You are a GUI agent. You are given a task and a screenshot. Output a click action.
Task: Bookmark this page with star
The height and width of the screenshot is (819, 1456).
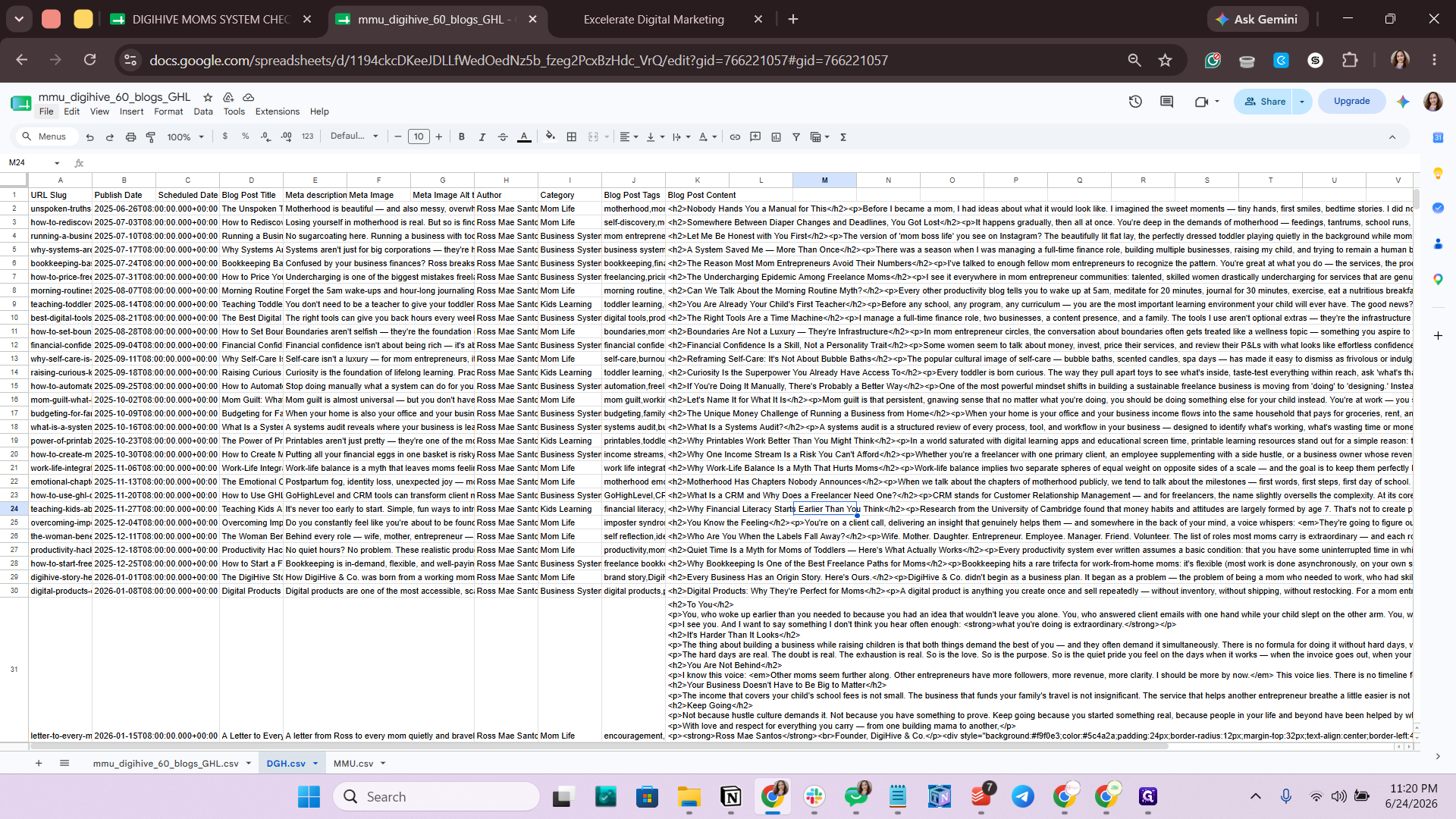(1166, 60)
